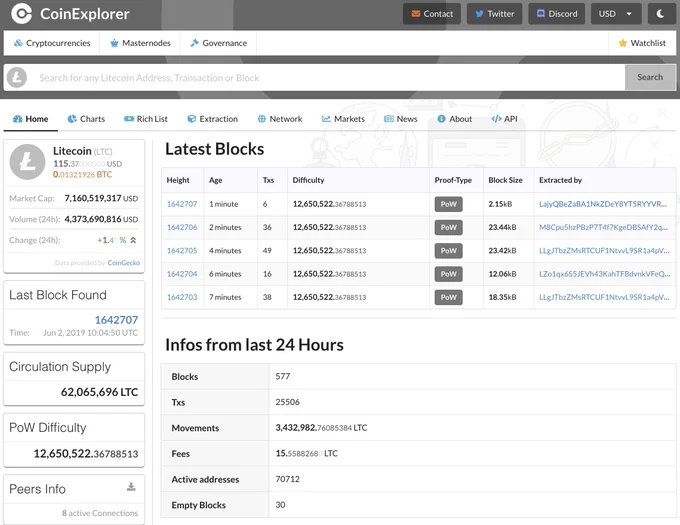Click the Watchlist star icon
Viewport: 680px width, 525px height.
[623, 43]
